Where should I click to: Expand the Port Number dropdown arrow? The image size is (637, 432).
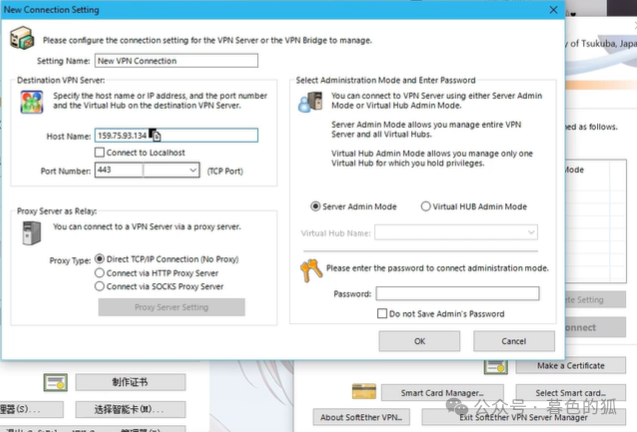(x=192, y=171)
